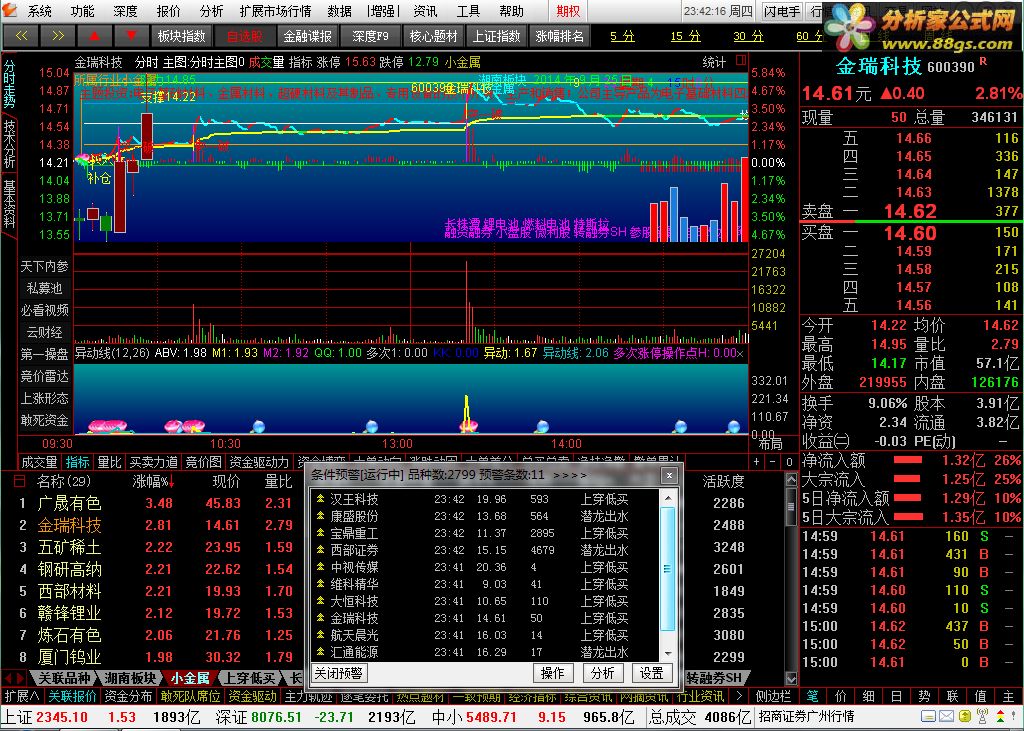Toggle the 扩展∧ panel expander
This screenshot has width=1024, height=731.
22,696
